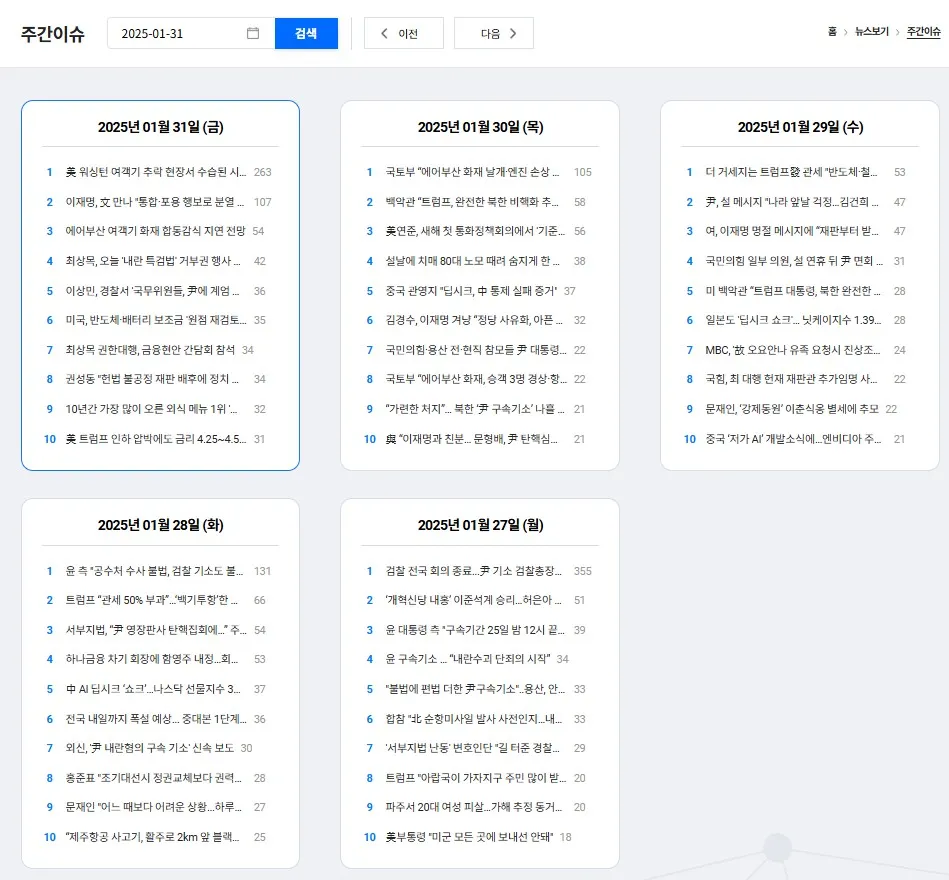Open headline 가련한 처지… 북한 尹 구속기소
The height and width of the screenshot is (880, 949).
click(x=474, y=410)
